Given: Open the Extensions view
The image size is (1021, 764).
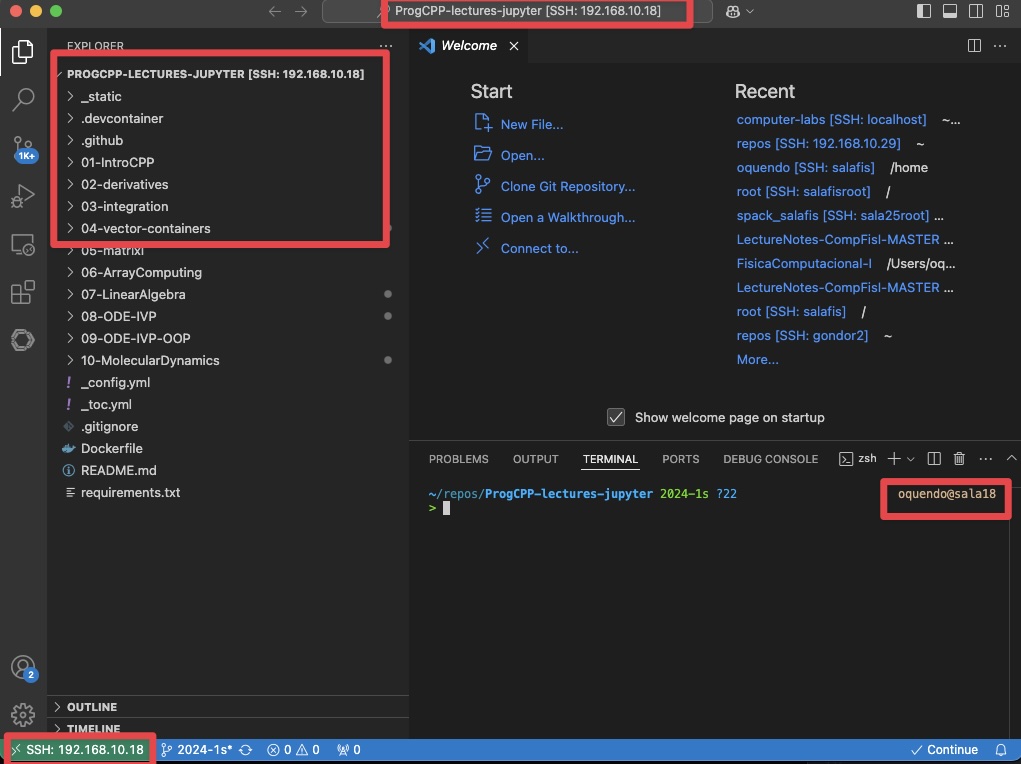Looking at the screenshot, I should 23,292.
